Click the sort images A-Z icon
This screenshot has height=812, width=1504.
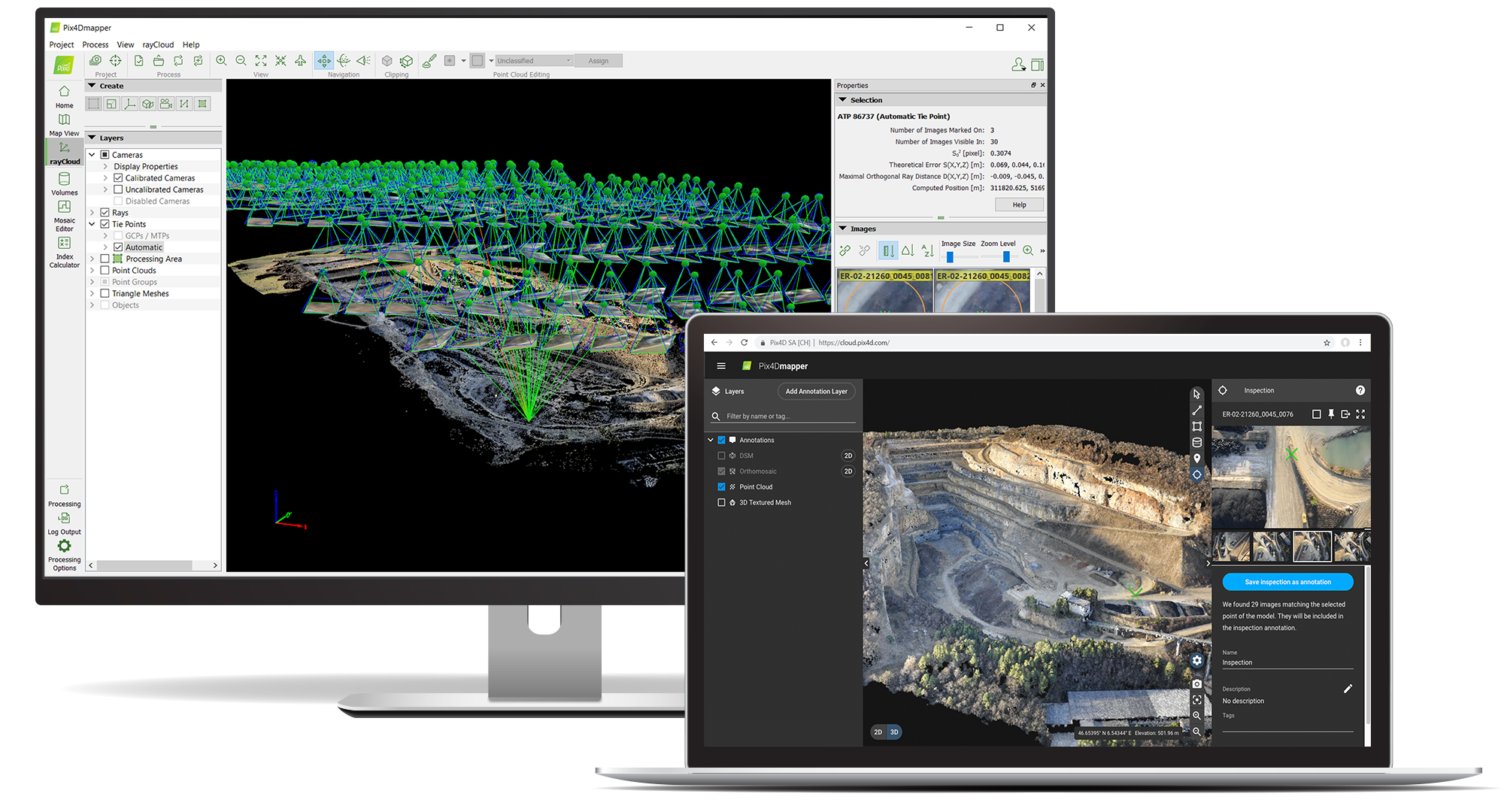[x=927, y=250]
